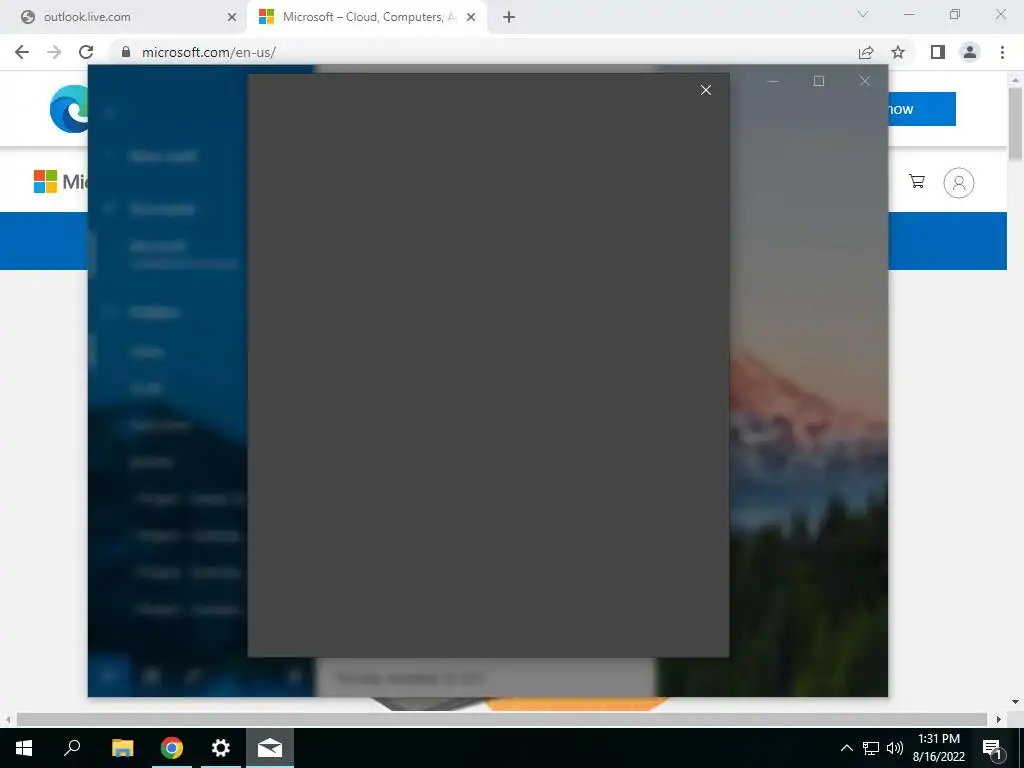Close the dark gray dialog panel
Image resolution: width=1024 pixels, height=768 pixels.
coord(705,90)
